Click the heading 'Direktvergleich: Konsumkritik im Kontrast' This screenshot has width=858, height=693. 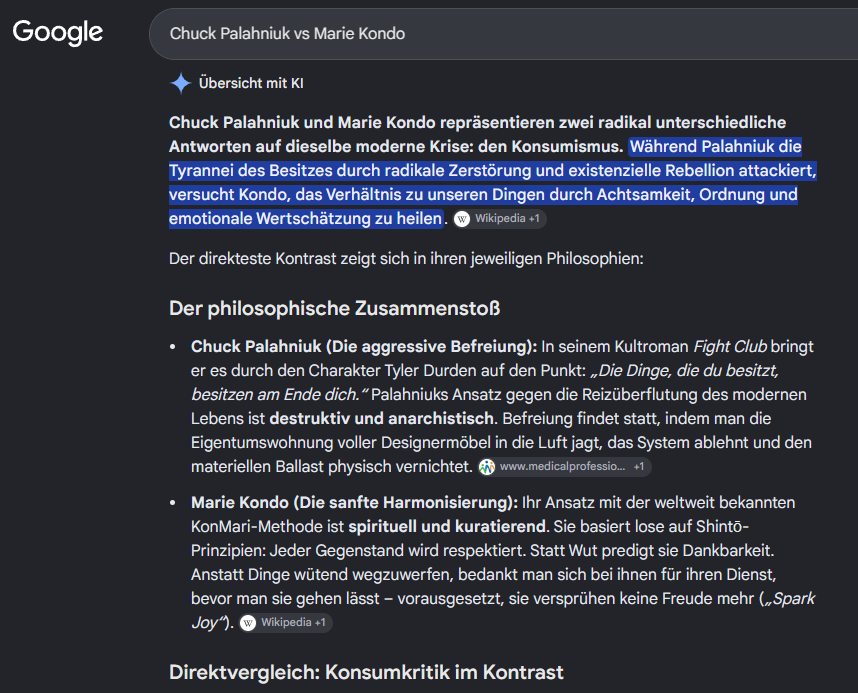point(366,672)
